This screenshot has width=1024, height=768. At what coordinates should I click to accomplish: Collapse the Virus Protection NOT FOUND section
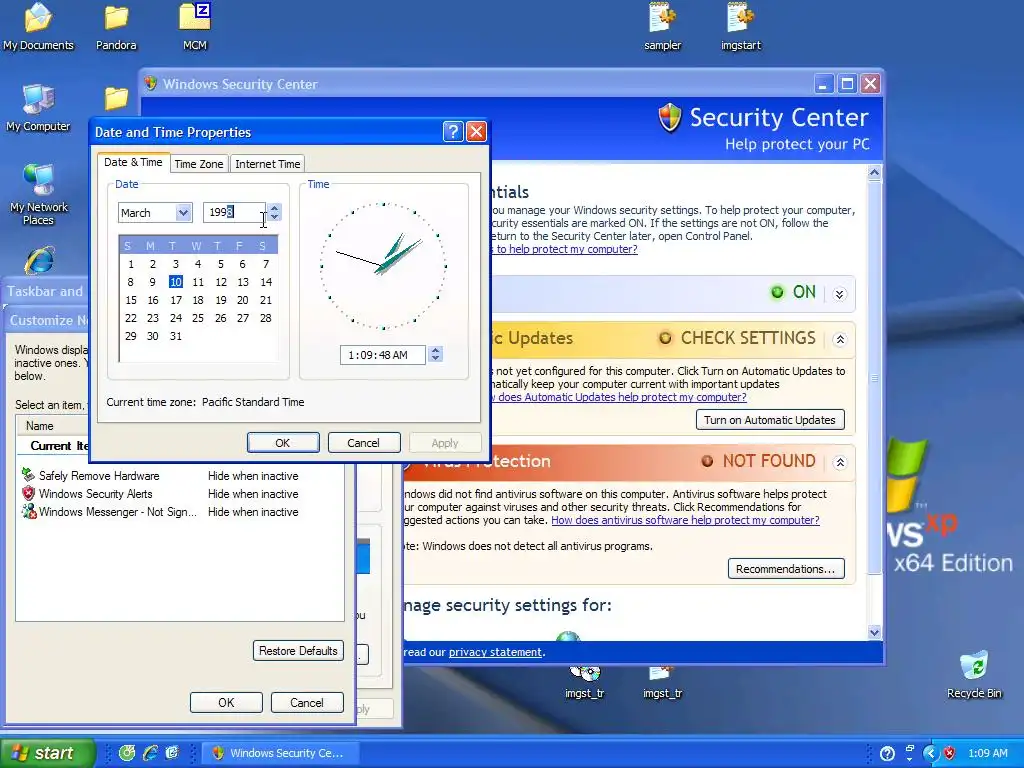(x=840, y=462)
